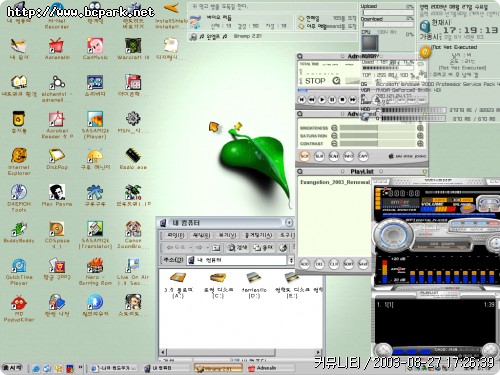Screen dimensions: 500x375
Task: Open the DiskPop desktop shortcut
Action: [57, 159]
